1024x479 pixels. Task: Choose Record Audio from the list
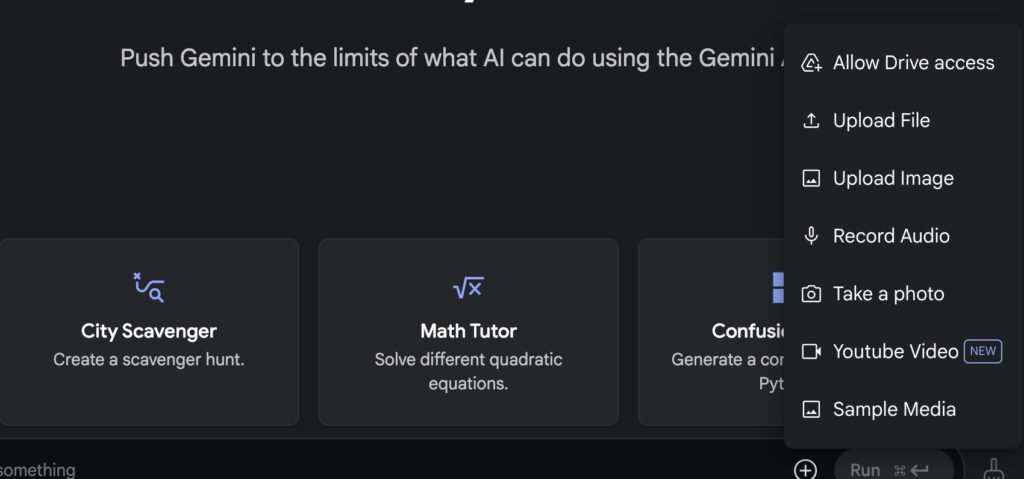click(904, 236)
